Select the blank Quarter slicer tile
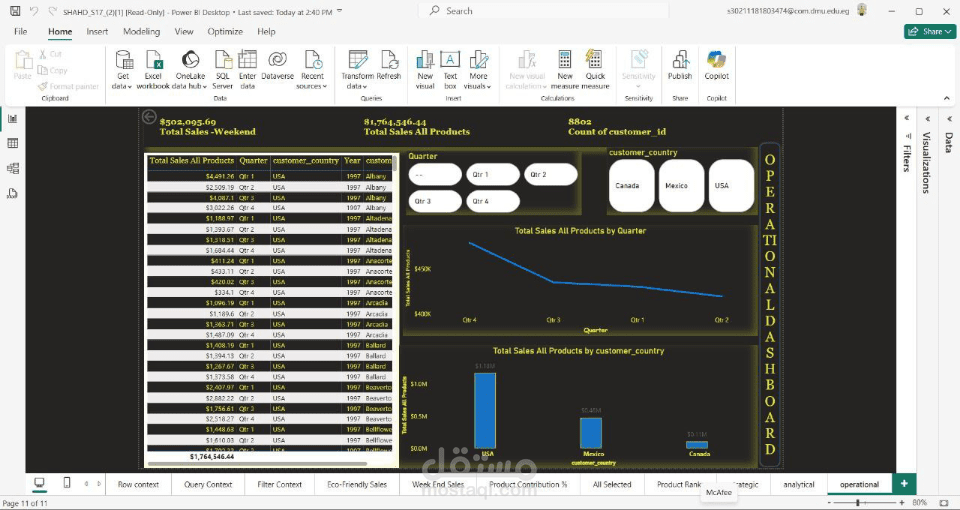Screen dimensions: 960x510 point(435,174)
